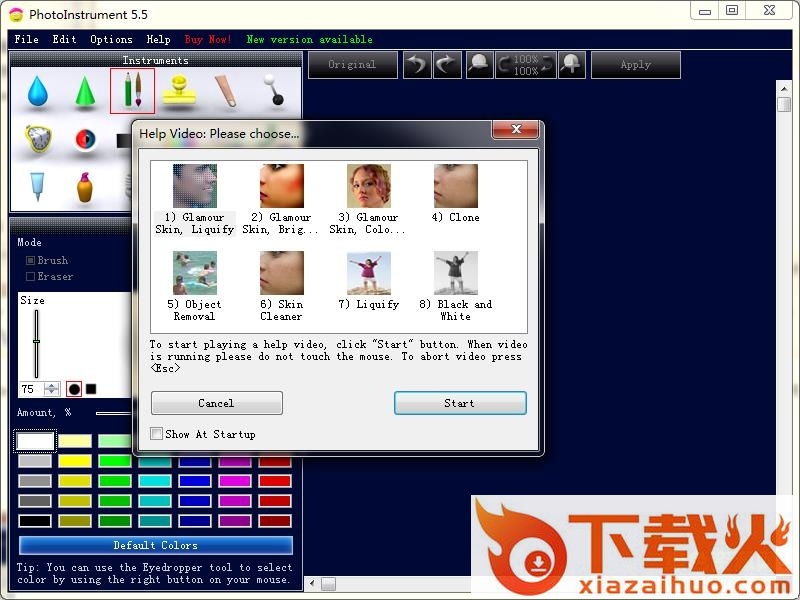Pick the bright blue swatch in third row

point(195,481)
